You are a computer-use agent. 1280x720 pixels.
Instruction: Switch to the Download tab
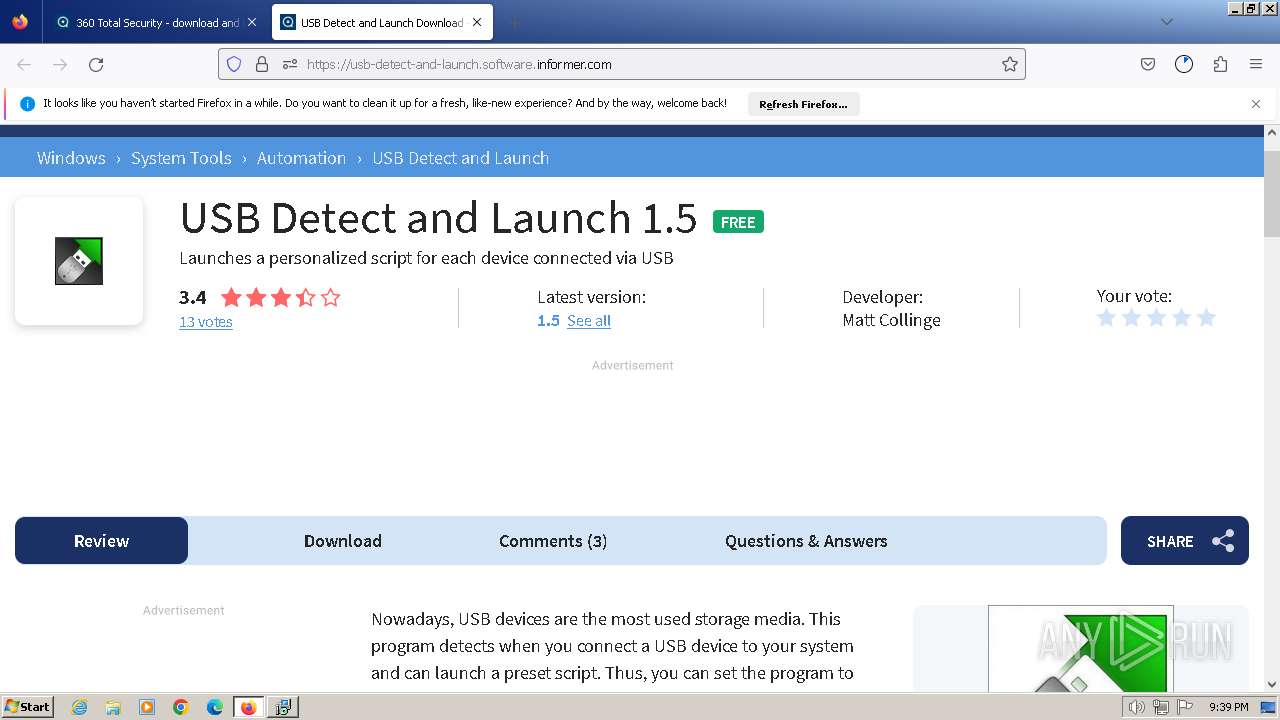point(343,541)
